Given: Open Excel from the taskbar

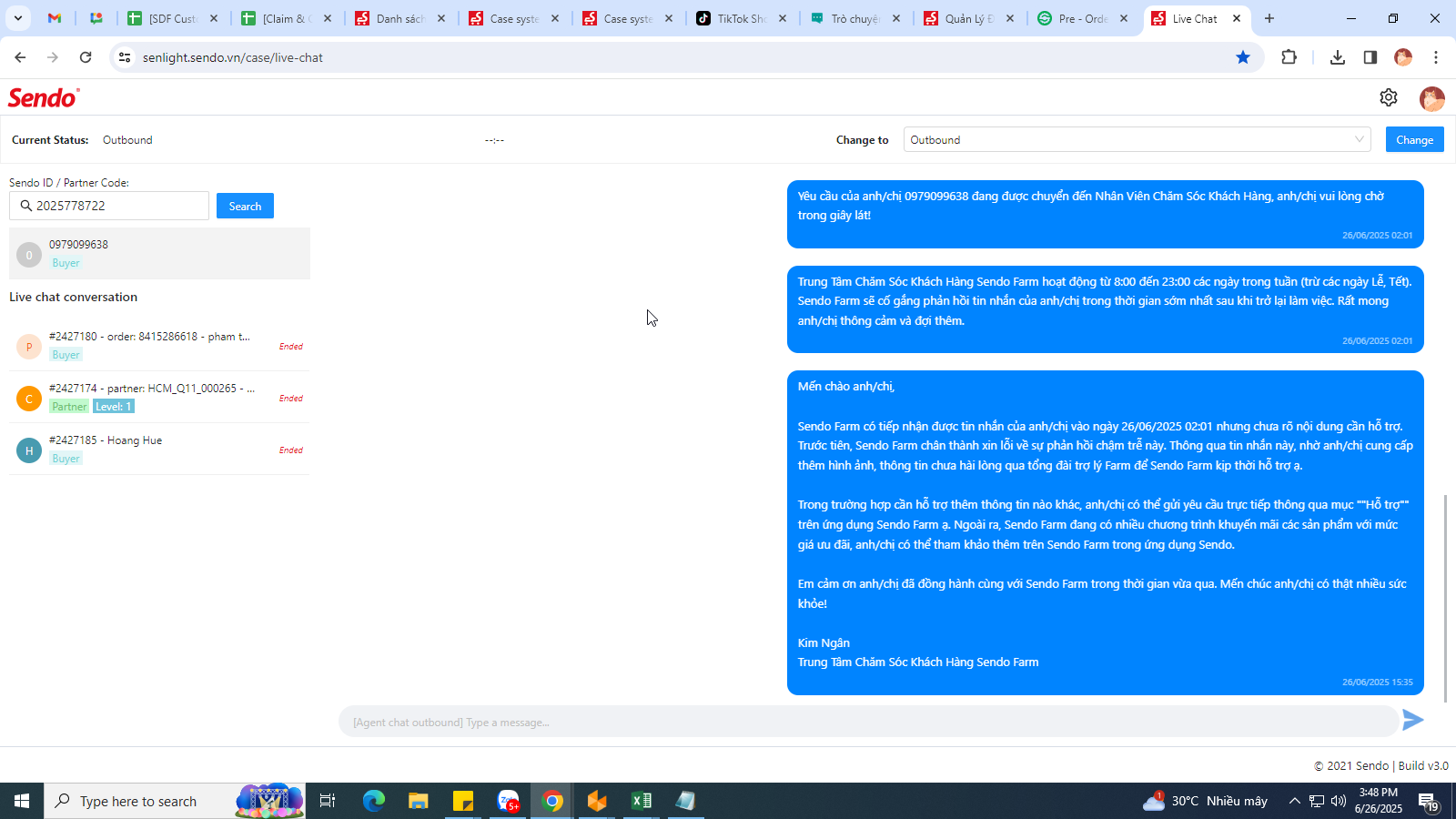Looking at the screenshot, I should (x=642, y=801).
